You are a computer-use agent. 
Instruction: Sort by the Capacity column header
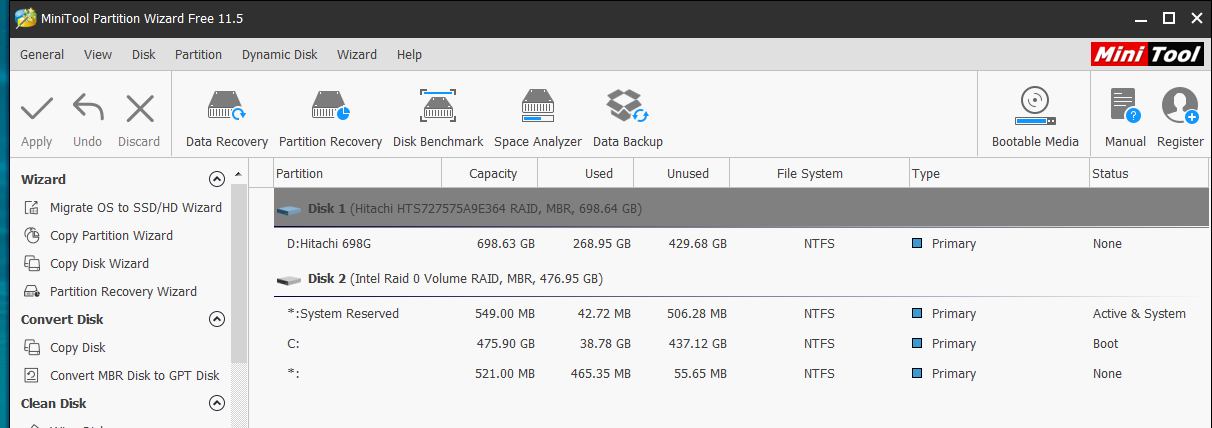tap(492, 174)
